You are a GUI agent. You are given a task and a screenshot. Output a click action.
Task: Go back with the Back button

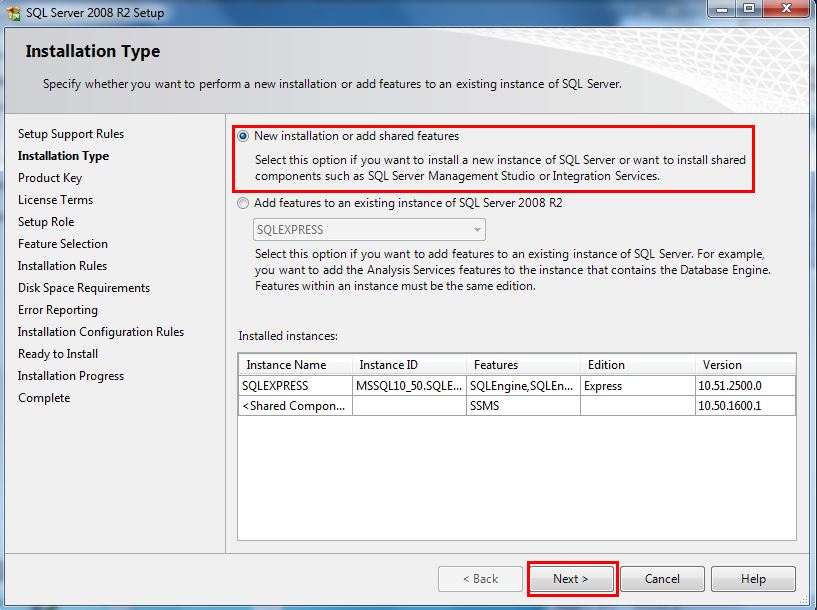click(480, 579)
